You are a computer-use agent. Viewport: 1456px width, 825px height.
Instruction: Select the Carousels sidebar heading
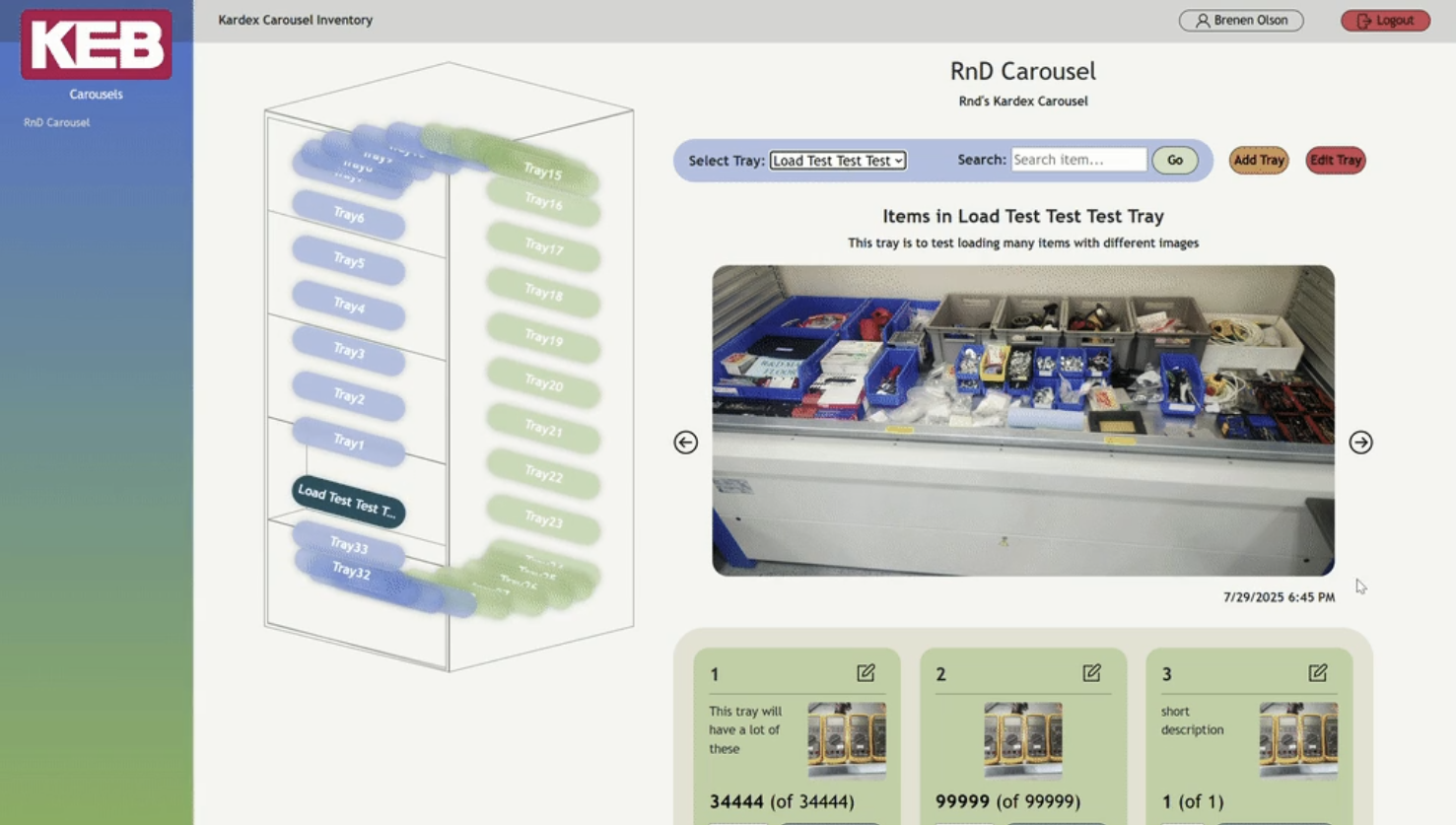pyautogui.click(x=96, y=95)
